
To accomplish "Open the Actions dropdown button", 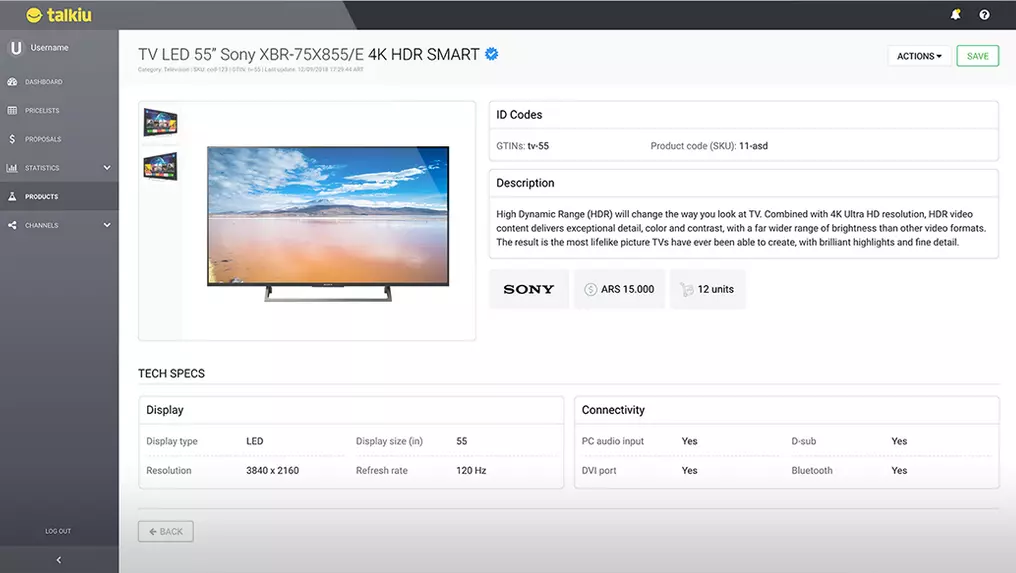I will 918,56.
